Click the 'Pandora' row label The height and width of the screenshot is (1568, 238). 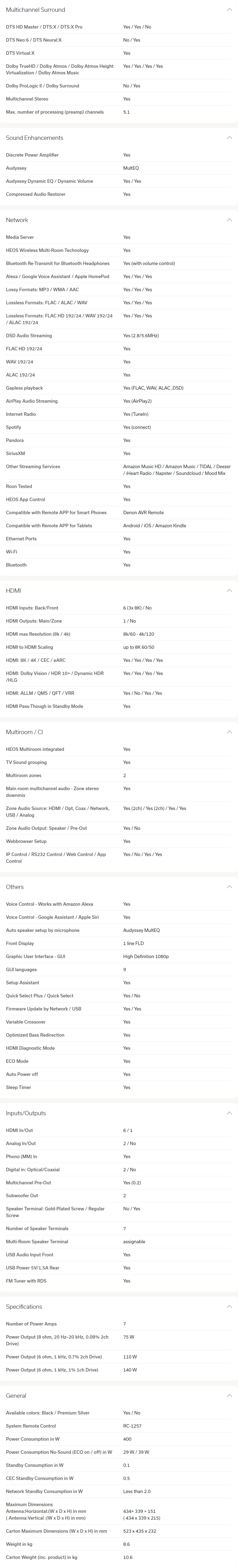(x=15, y=440)
